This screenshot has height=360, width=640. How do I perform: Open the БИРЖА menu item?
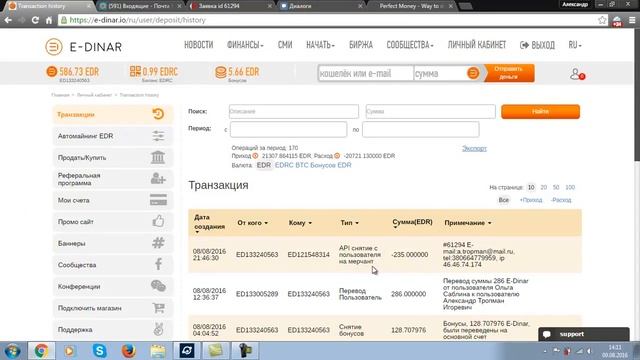361,45
